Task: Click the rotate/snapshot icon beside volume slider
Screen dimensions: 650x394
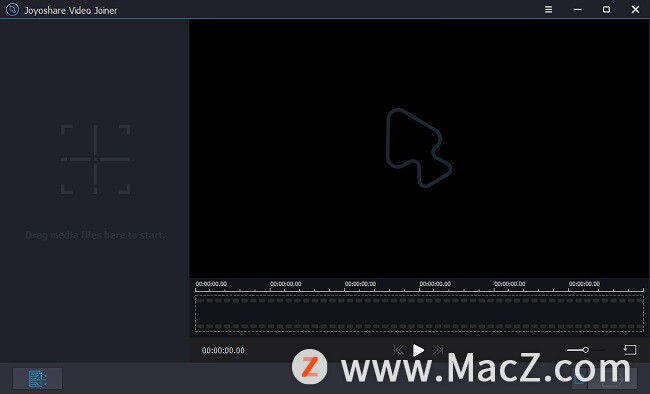Action: point(630,350)
